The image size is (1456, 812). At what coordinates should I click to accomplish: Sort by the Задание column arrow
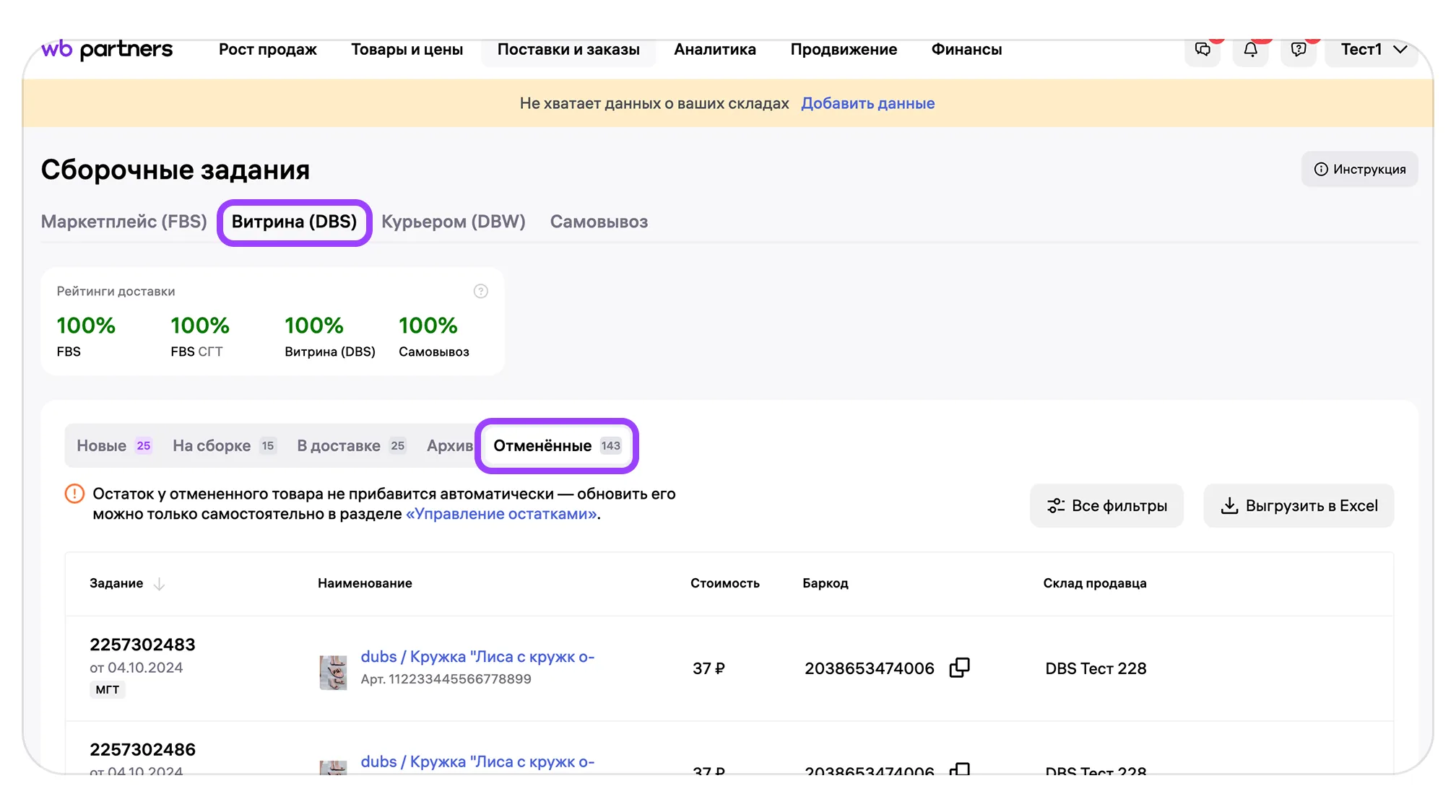pos(160,584)
